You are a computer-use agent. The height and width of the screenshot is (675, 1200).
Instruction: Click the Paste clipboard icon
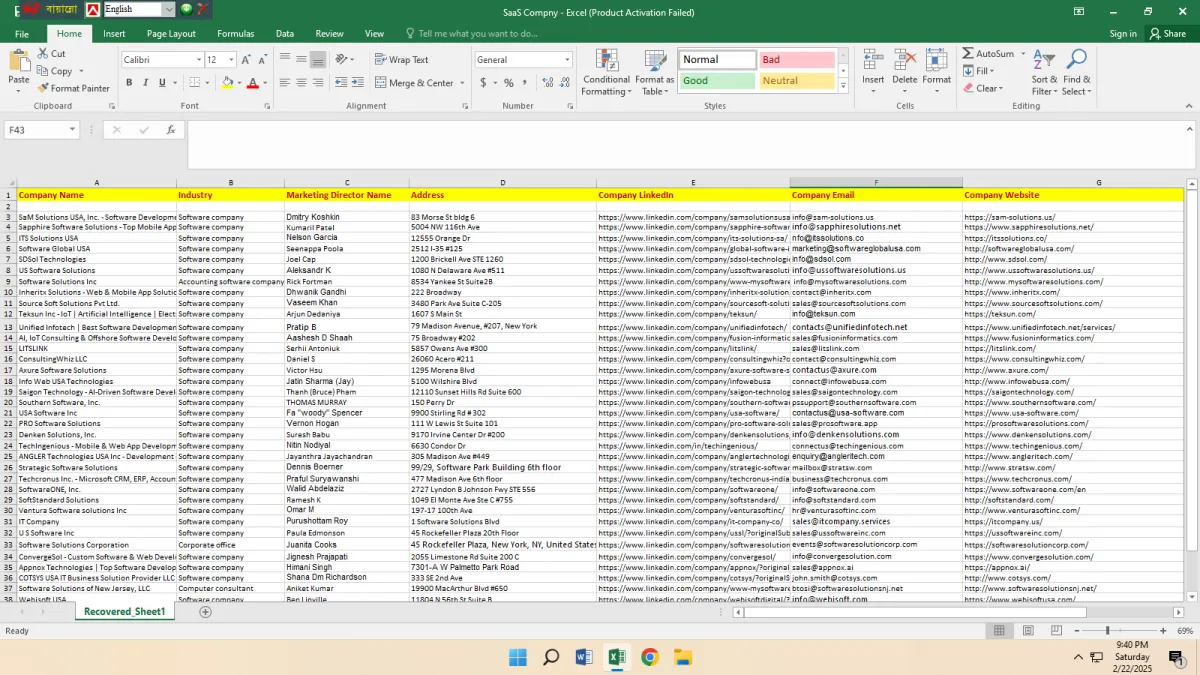[x=19, y=61]
